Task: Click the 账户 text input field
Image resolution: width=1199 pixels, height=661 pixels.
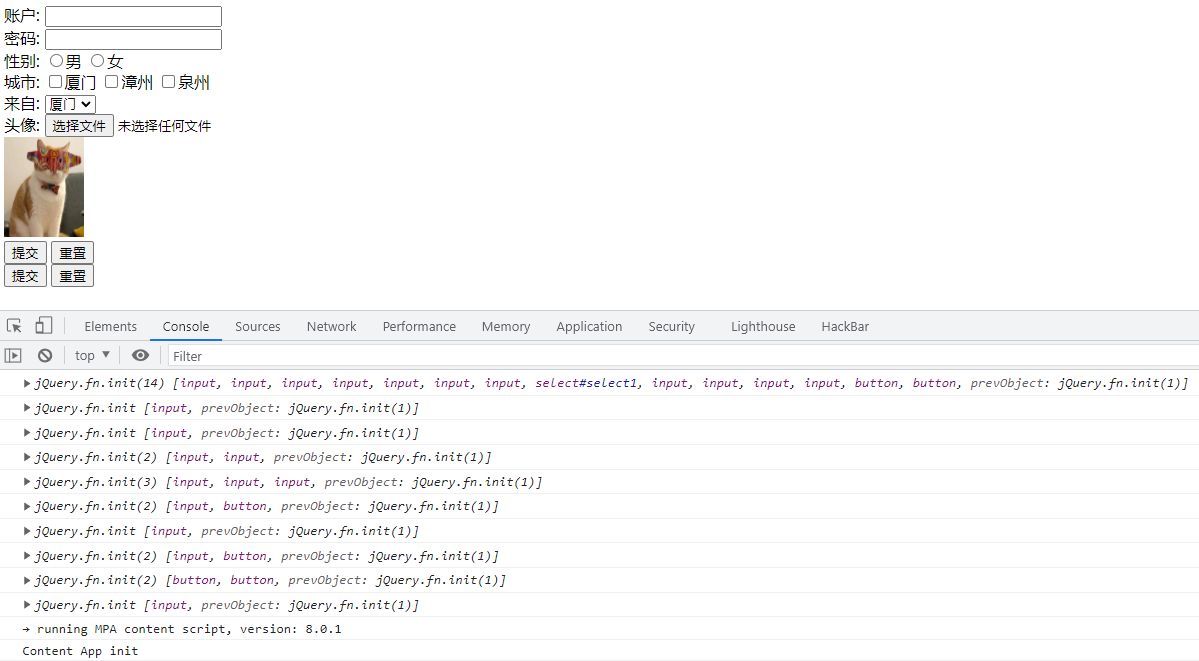Action: (133, 17)
